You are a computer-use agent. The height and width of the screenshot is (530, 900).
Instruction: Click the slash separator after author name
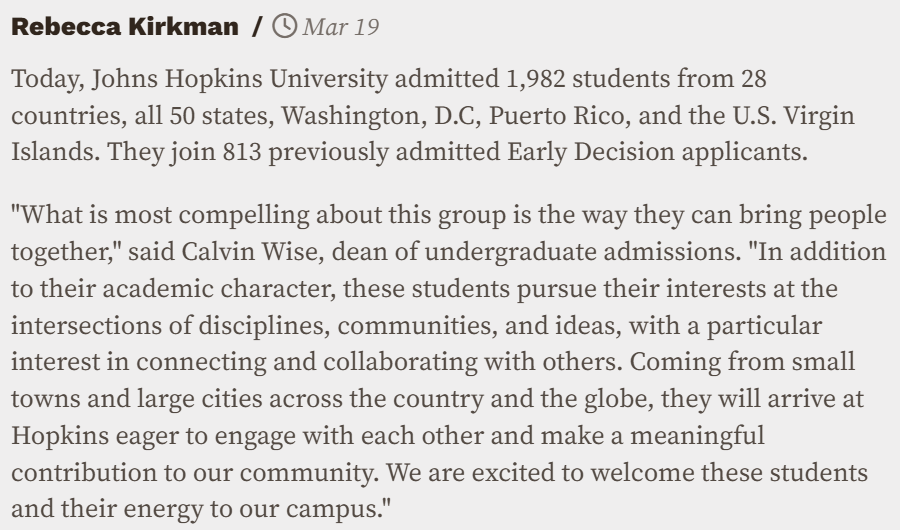coord(258,28)
